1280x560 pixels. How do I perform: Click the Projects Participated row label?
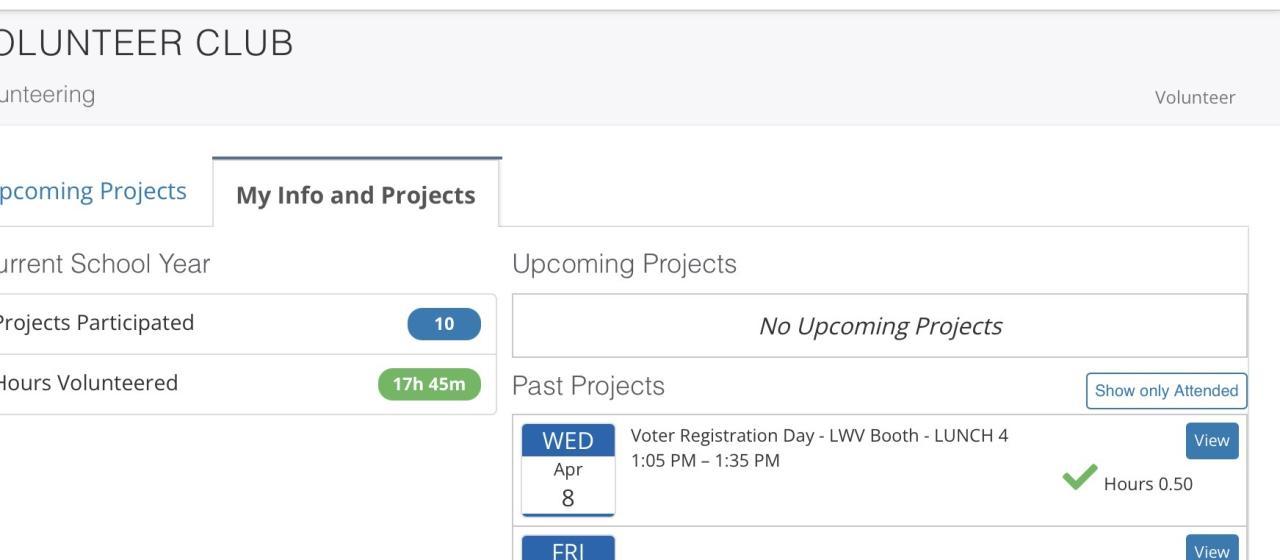[95, 323]
